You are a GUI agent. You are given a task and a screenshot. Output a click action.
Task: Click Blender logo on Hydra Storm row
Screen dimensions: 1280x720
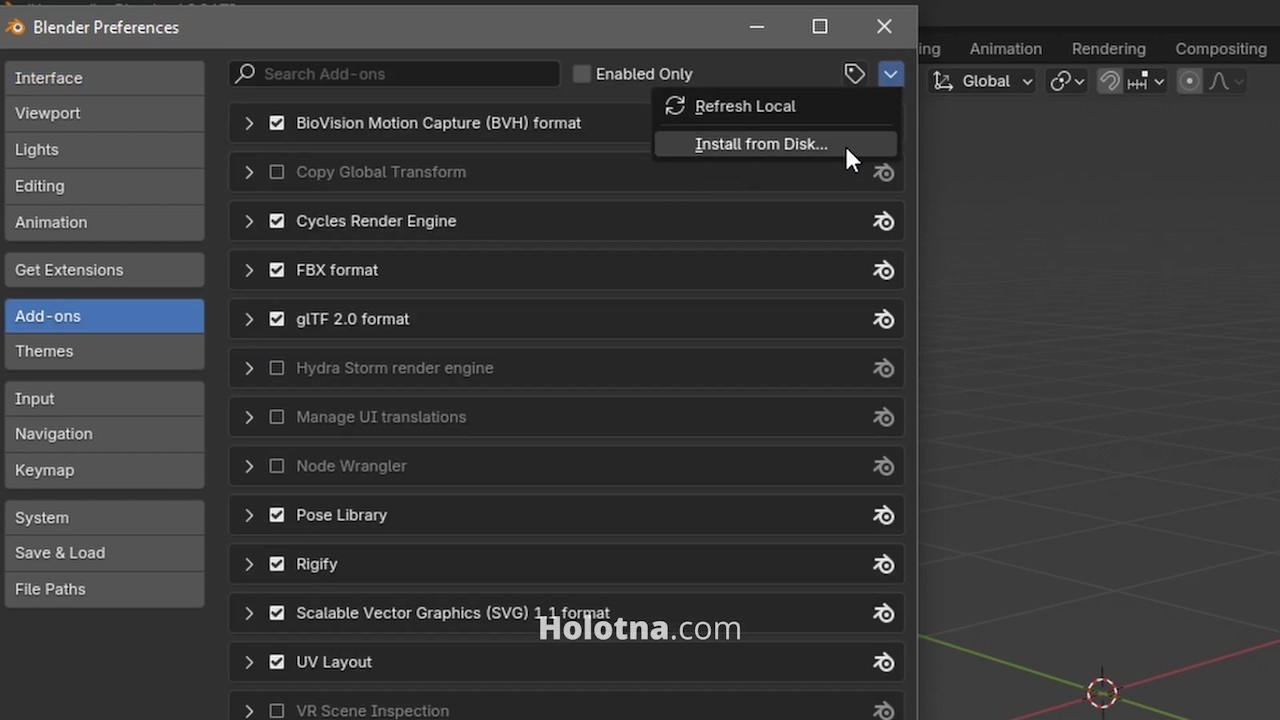[x=883, y=368]
